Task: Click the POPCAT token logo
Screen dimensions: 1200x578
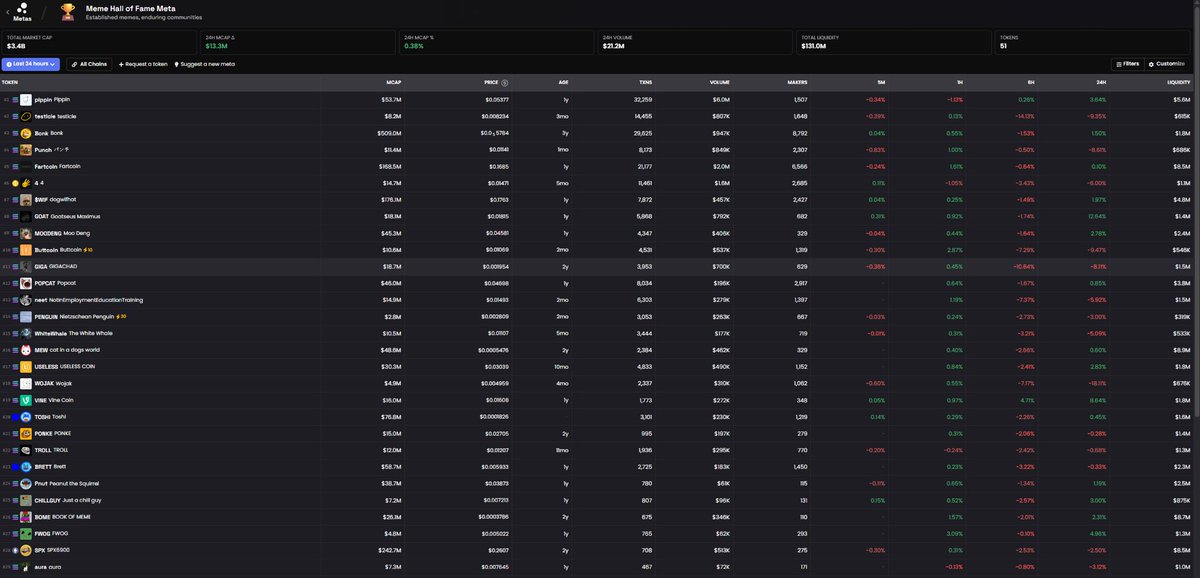Action: click(26, 283)
